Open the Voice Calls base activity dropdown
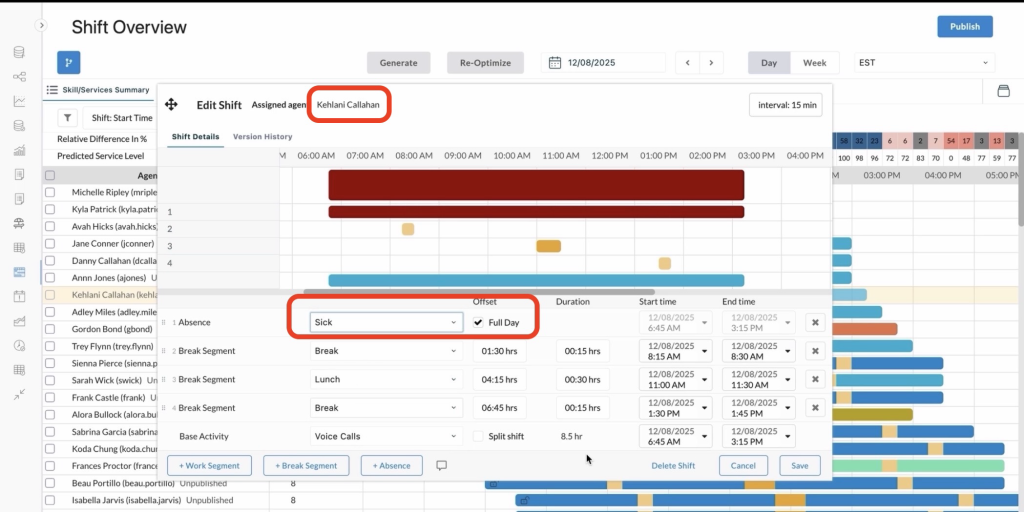Screen dimensions: 1024x512 click(x=385, y=436)
